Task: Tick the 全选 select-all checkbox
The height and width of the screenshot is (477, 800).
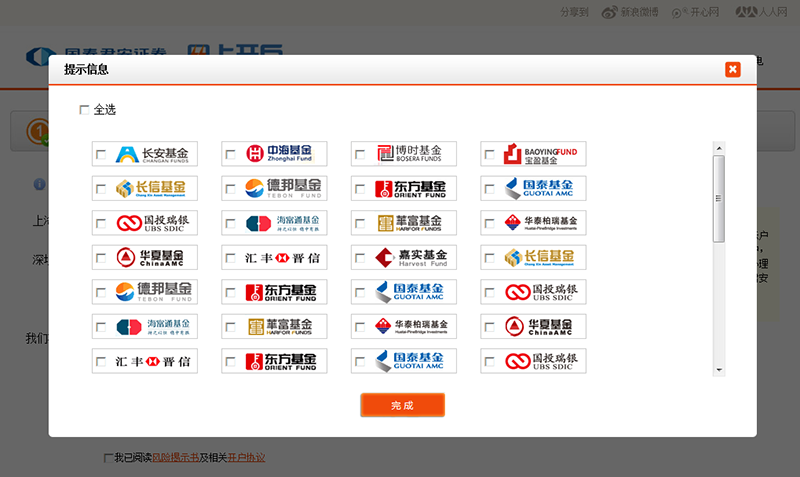Action: pos(84,110)
